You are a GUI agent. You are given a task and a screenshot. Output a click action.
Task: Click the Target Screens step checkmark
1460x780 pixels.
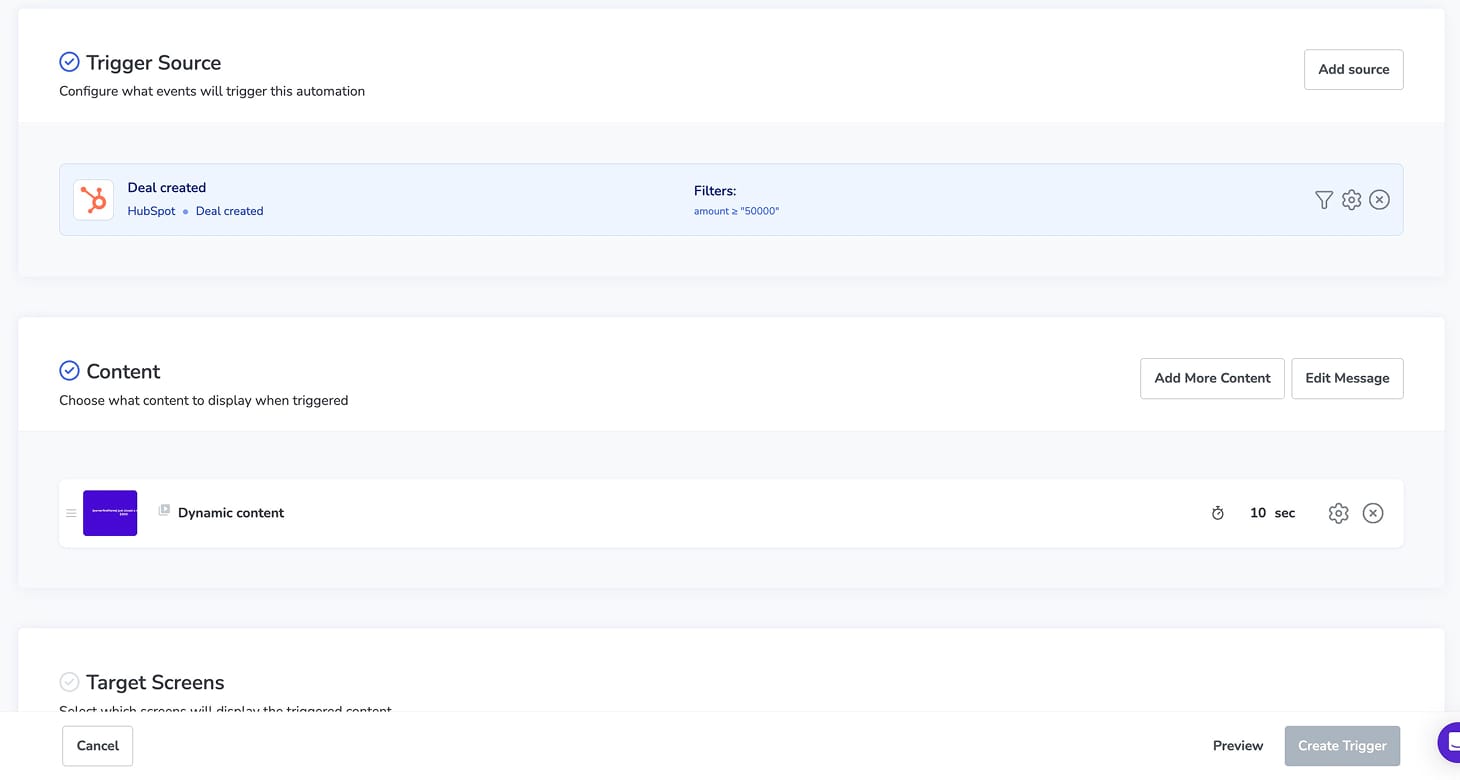pos(69,682)
